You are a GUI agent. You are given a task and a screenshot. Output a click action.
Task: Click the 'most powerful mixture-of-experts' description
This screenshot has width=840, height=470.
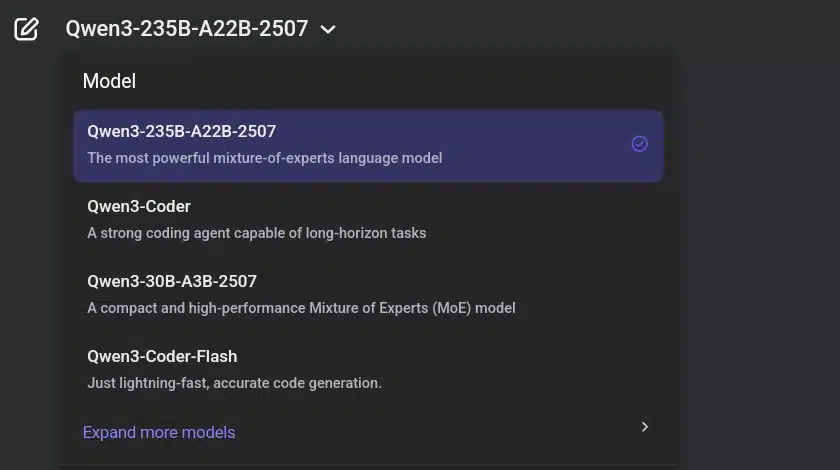[265, 158]
